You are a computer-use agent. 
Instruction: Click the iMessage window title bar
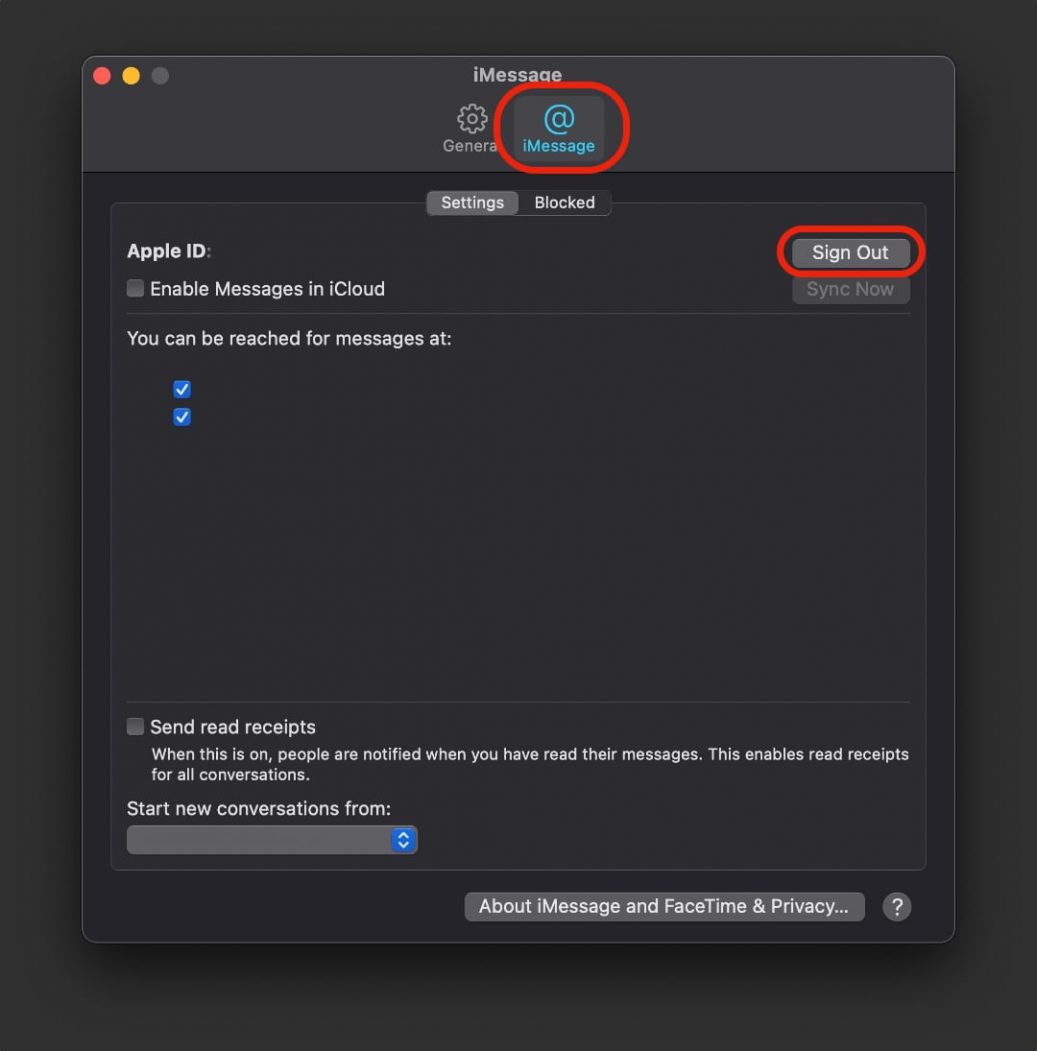pyautogui.click(x=519, y=74)
